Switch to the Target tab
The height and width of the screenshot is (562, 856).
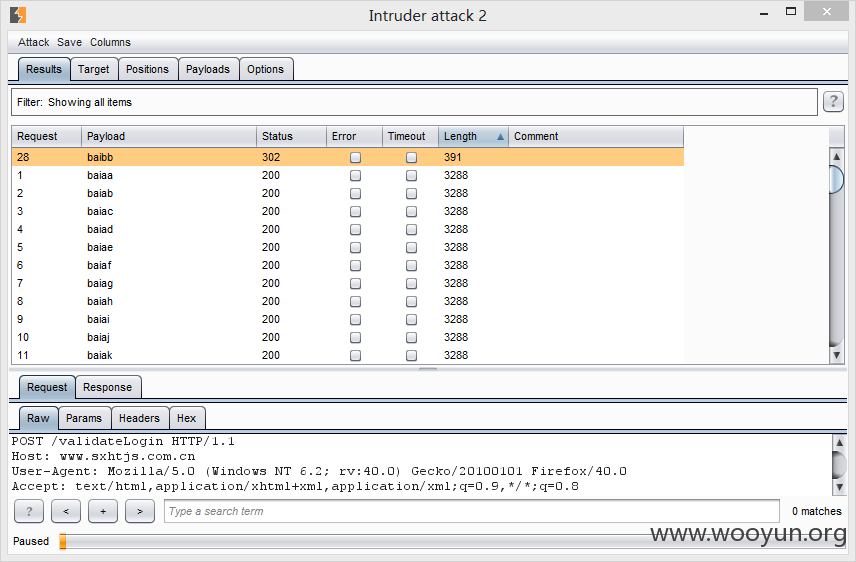[93, 69]
